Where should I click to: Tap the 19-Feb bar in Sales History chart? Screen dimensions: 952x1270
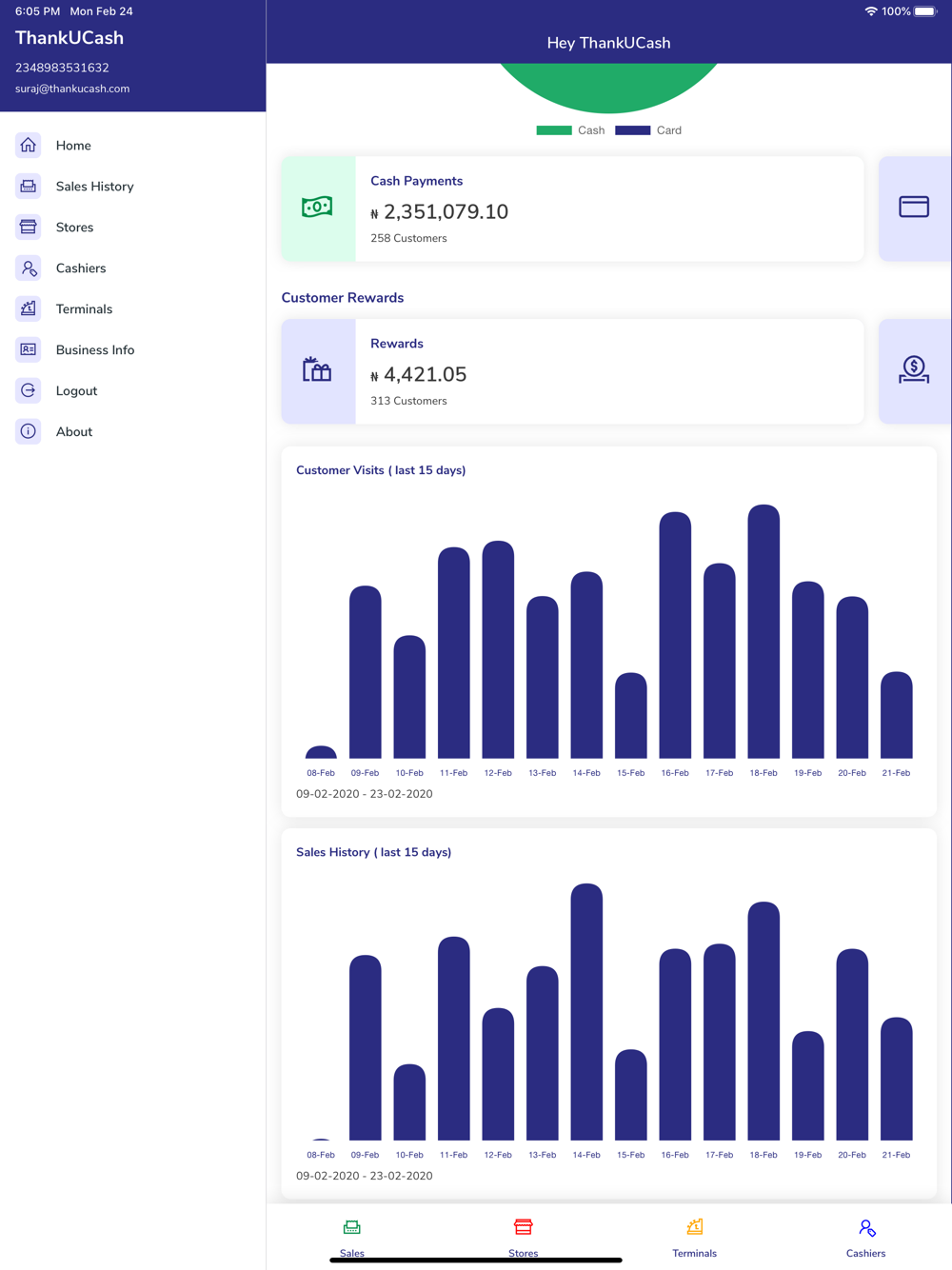(x=808, y=1086)
